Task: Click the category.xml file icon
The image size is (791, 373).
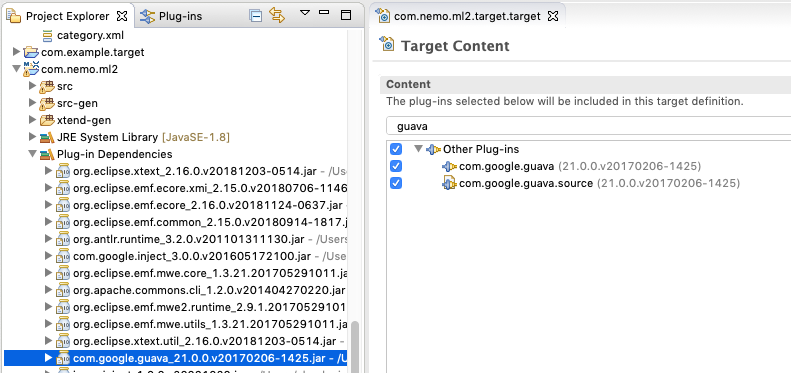Action: pyautogui.click(x=48, y=36)
